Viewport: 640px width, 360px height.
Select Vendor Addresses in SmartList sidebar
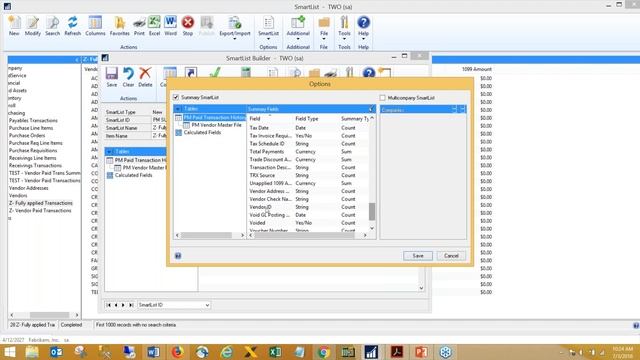tap(29, 188)
